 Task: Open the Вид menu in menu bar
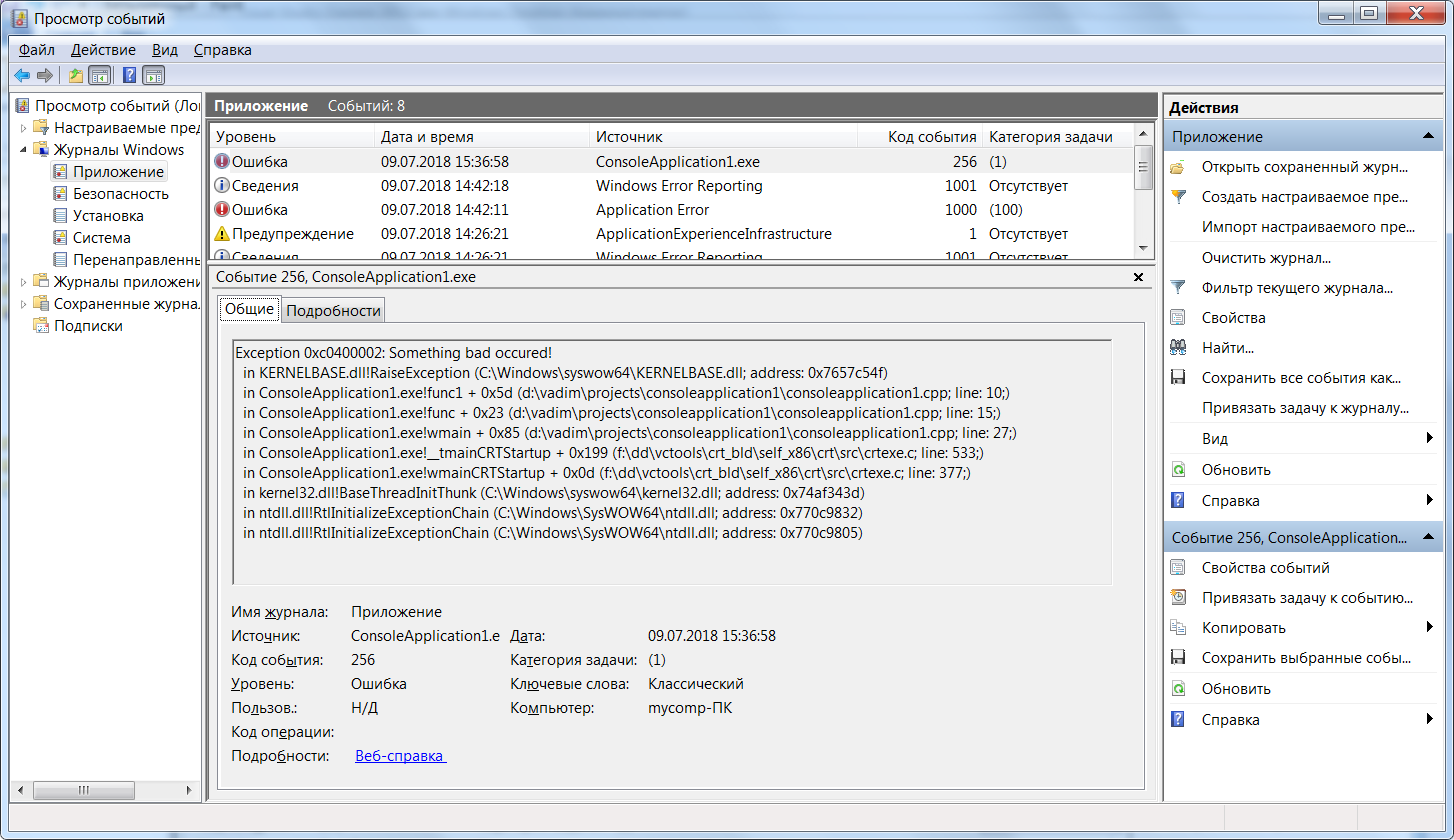tap(165, 50)
